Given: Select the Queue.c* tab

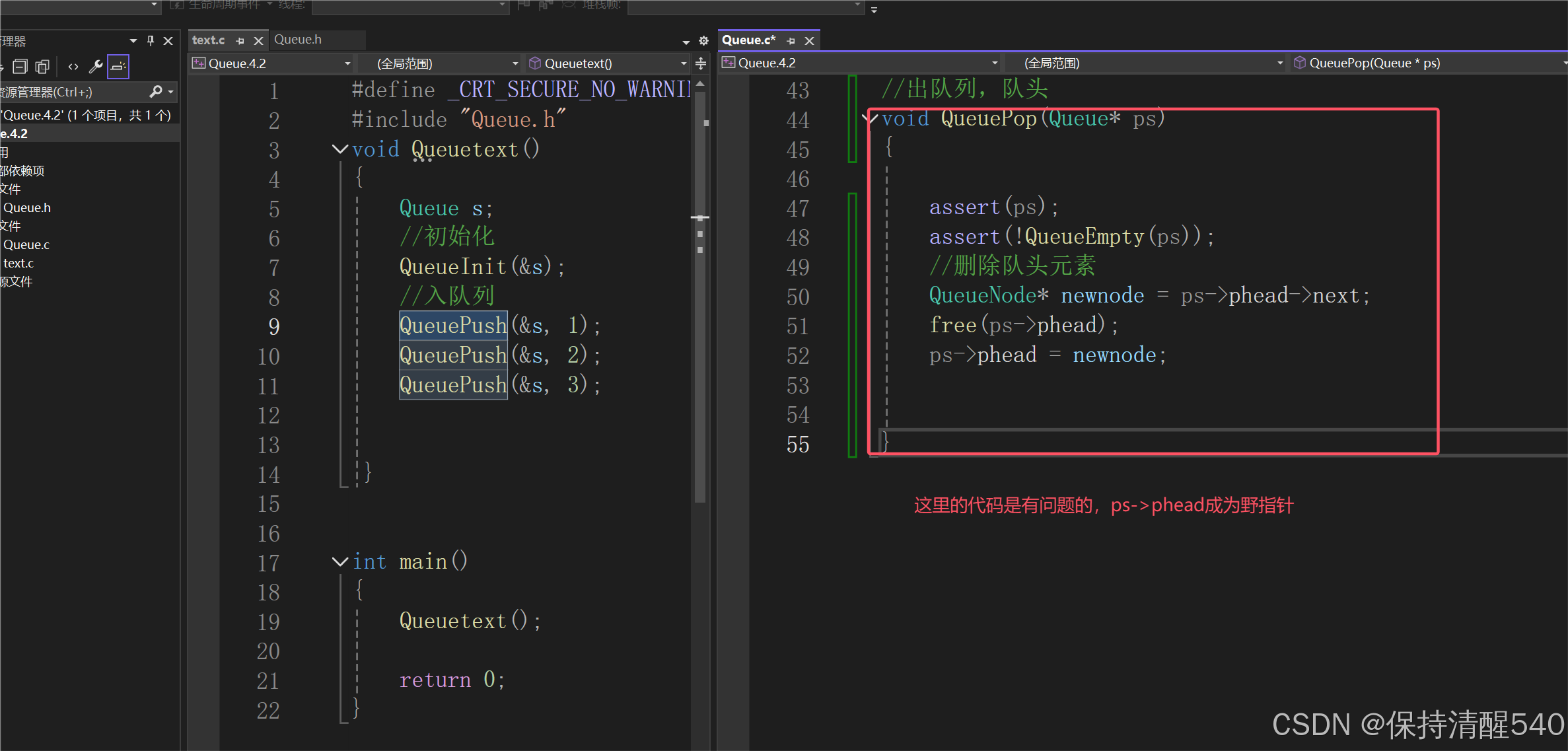Looking at the screenshot, I should tap(748, 40).
